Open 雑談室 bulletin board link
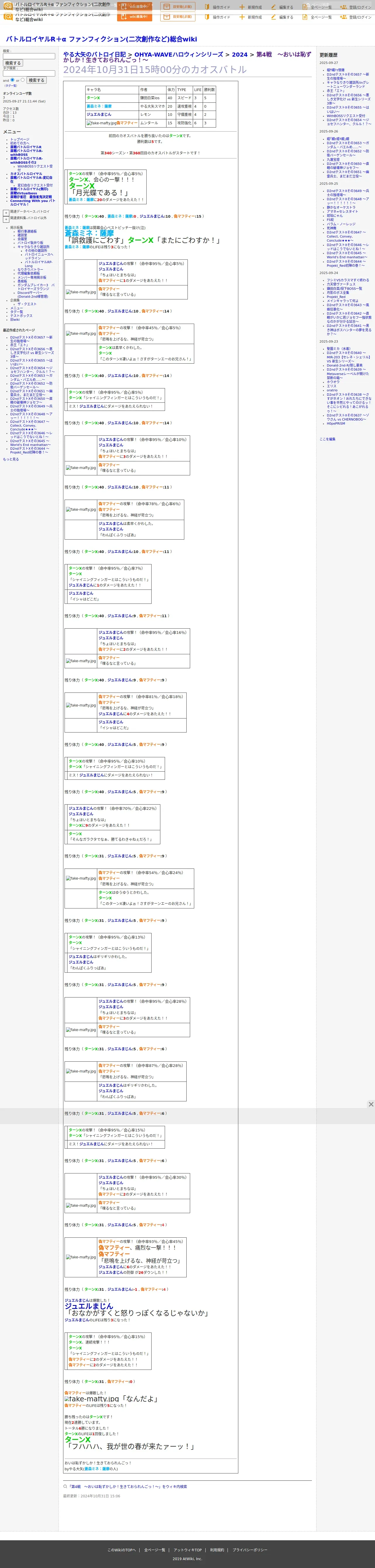Image resolution: width=375 pixels, height=1568 pixels. click(22, 235)
